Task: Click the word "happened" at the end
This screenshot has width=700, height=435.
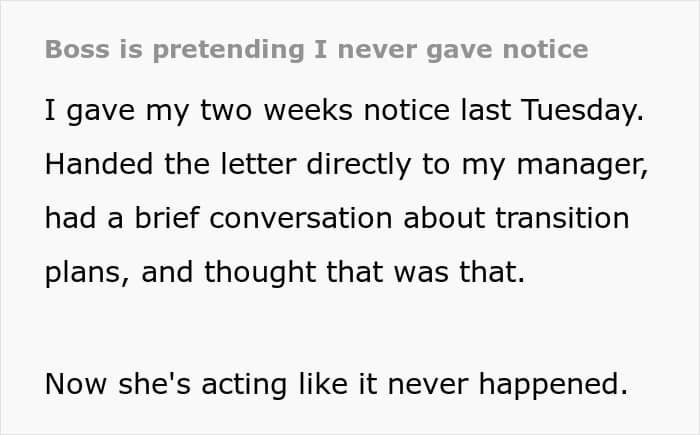Action: 555,383
